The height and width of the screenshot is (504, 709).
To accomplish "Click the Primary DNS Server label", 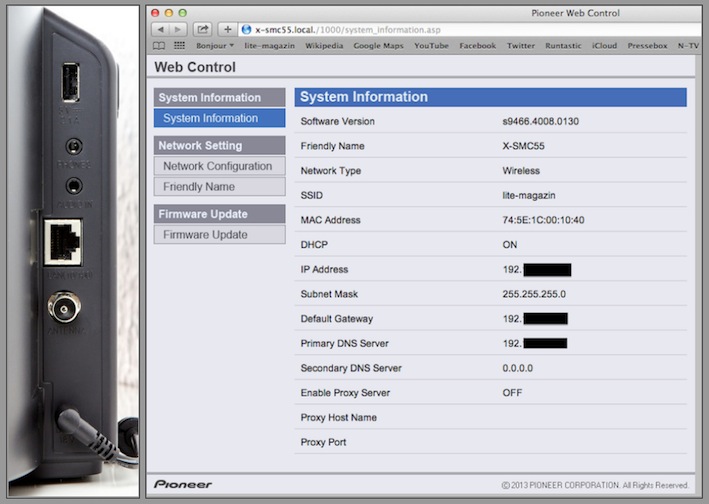I will pos(344,344).
